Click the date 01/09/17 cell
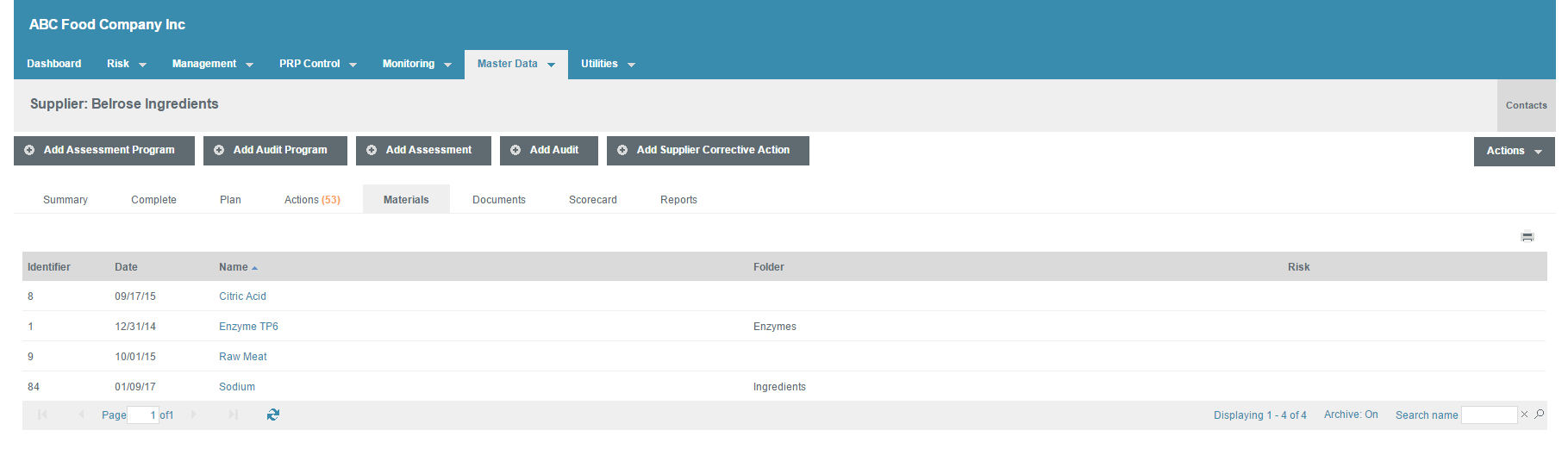 point(135,387)
